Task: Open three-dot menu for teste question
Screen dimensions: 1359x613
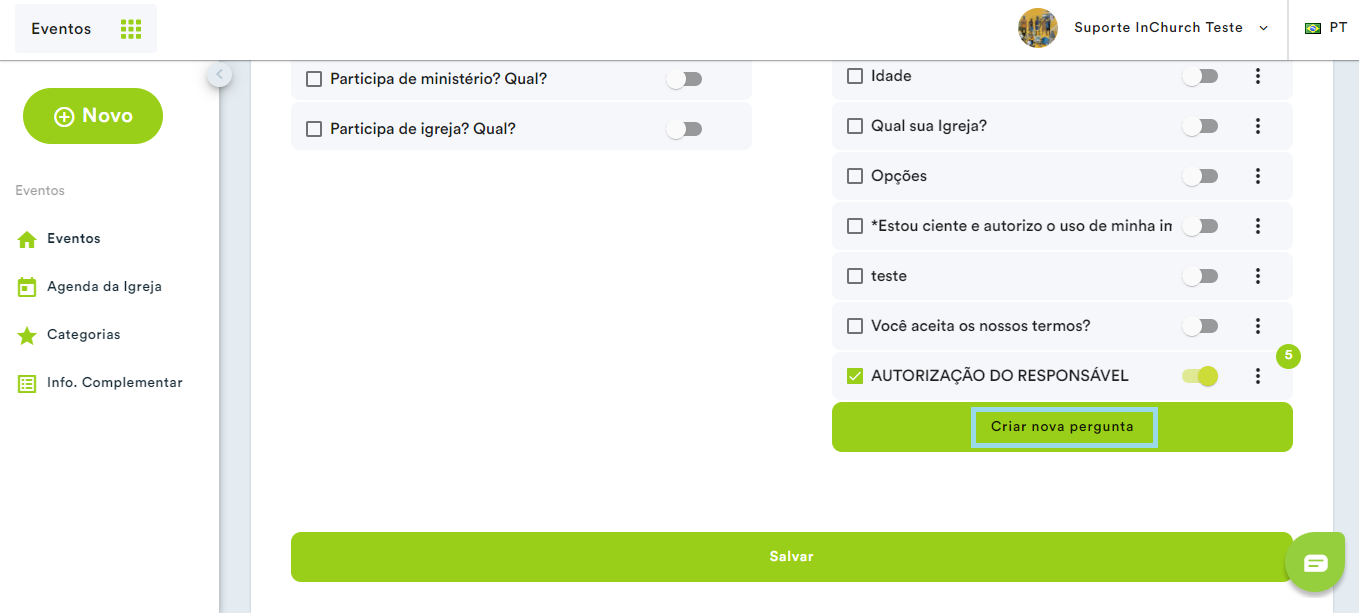Action: pyautogui.click(x=1258, y=276)
